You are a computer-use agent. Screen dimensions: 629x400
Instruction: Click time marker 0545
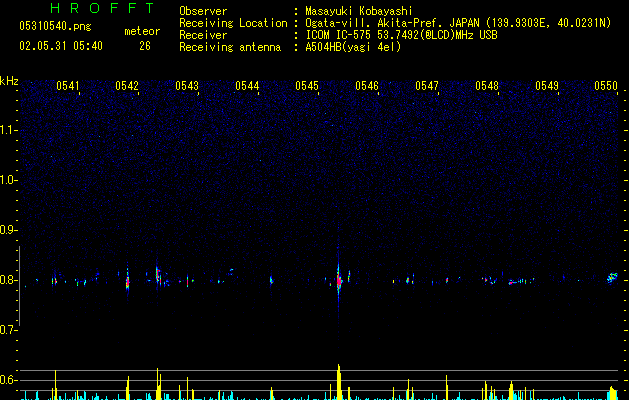point(307,86)
